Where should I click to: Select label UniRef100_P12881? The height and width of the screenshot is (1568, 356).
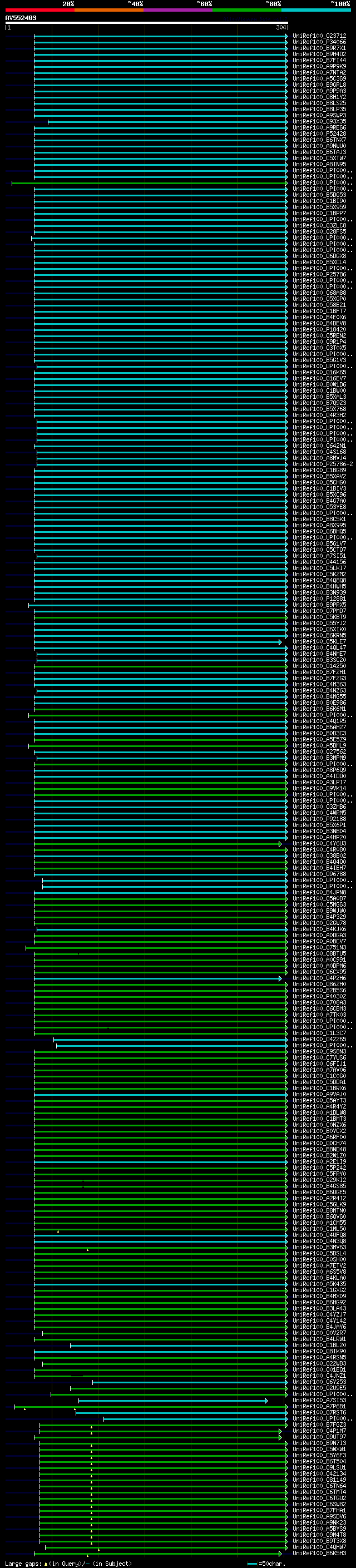coord(319,598)
